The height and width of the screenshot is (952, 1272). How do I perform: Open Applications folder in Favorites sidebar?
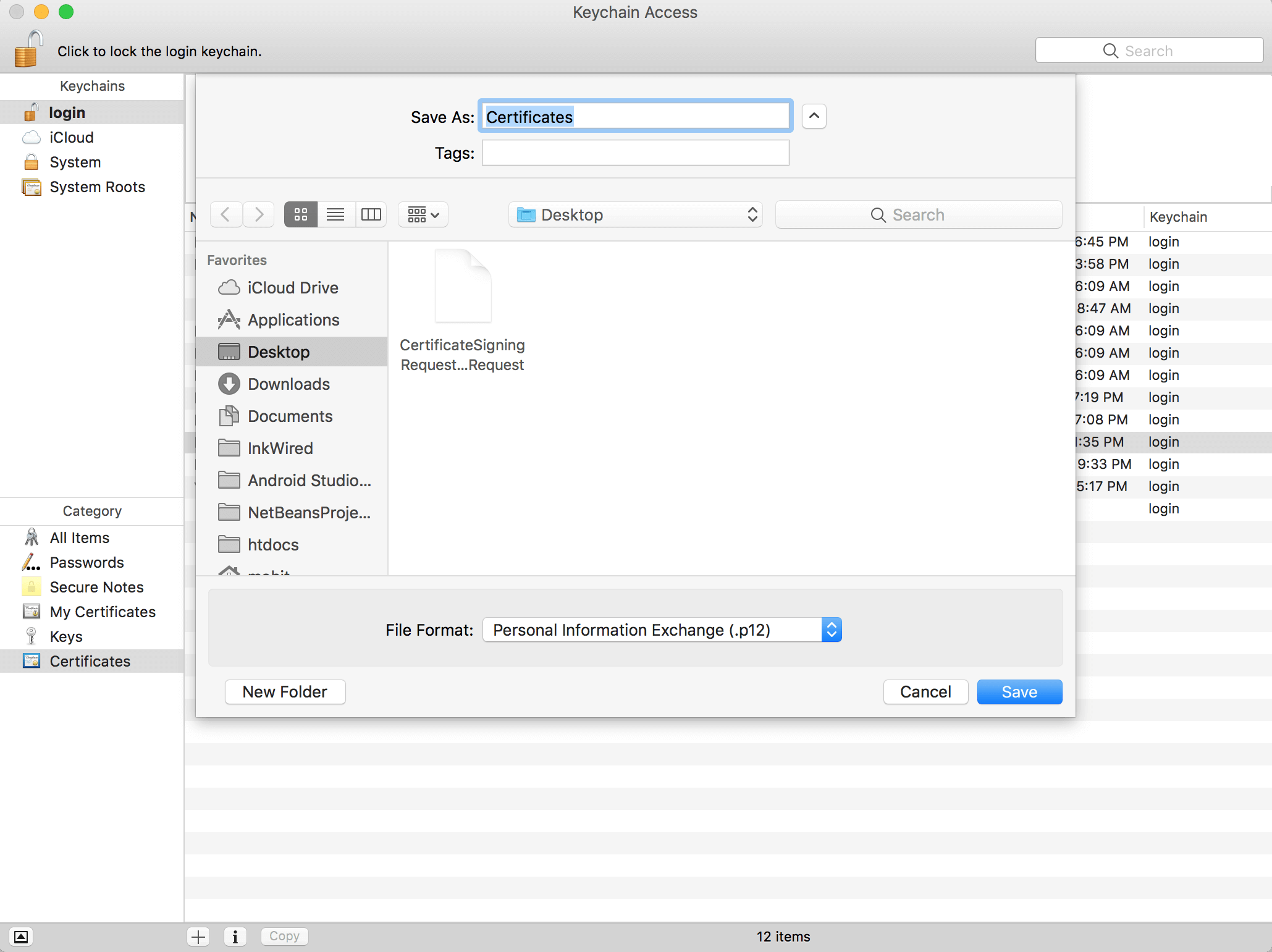coord(293,320)
